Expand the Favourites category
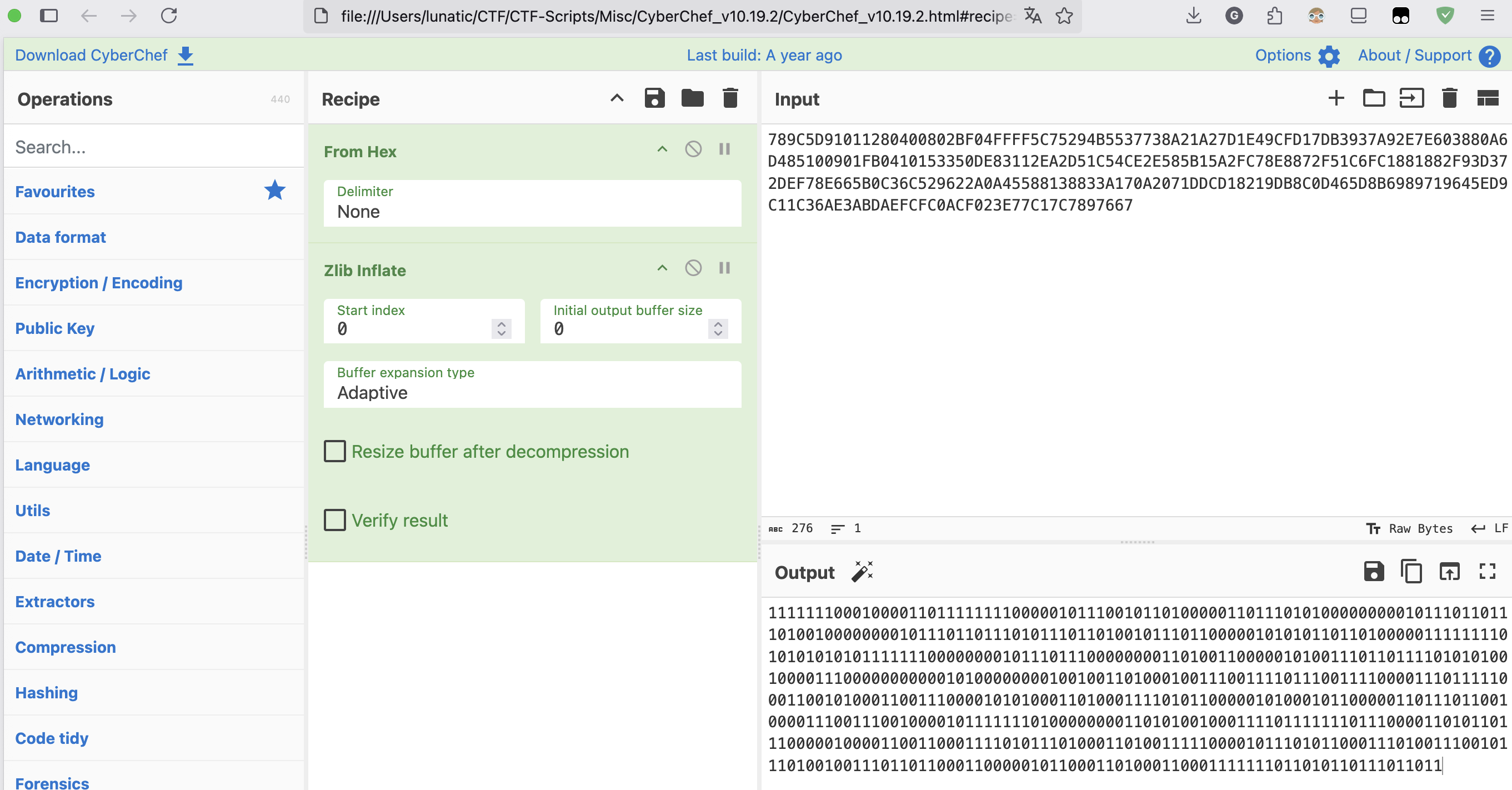Image resolution: width=1512 pixels, height=790 pixels. tap(154, 191)
